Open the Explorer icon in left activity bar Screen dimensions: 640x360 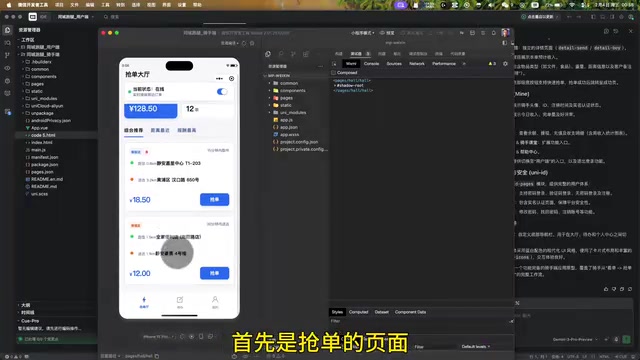7,30
